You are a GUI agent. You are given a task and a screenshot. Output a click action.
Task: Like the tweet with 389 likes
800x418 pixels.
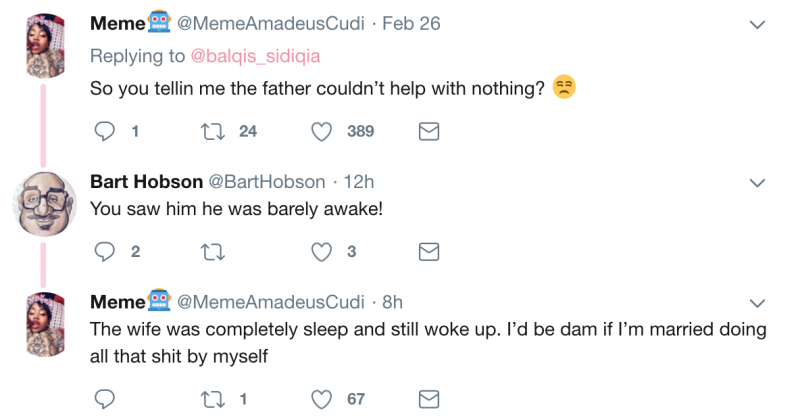pos(322,131)
